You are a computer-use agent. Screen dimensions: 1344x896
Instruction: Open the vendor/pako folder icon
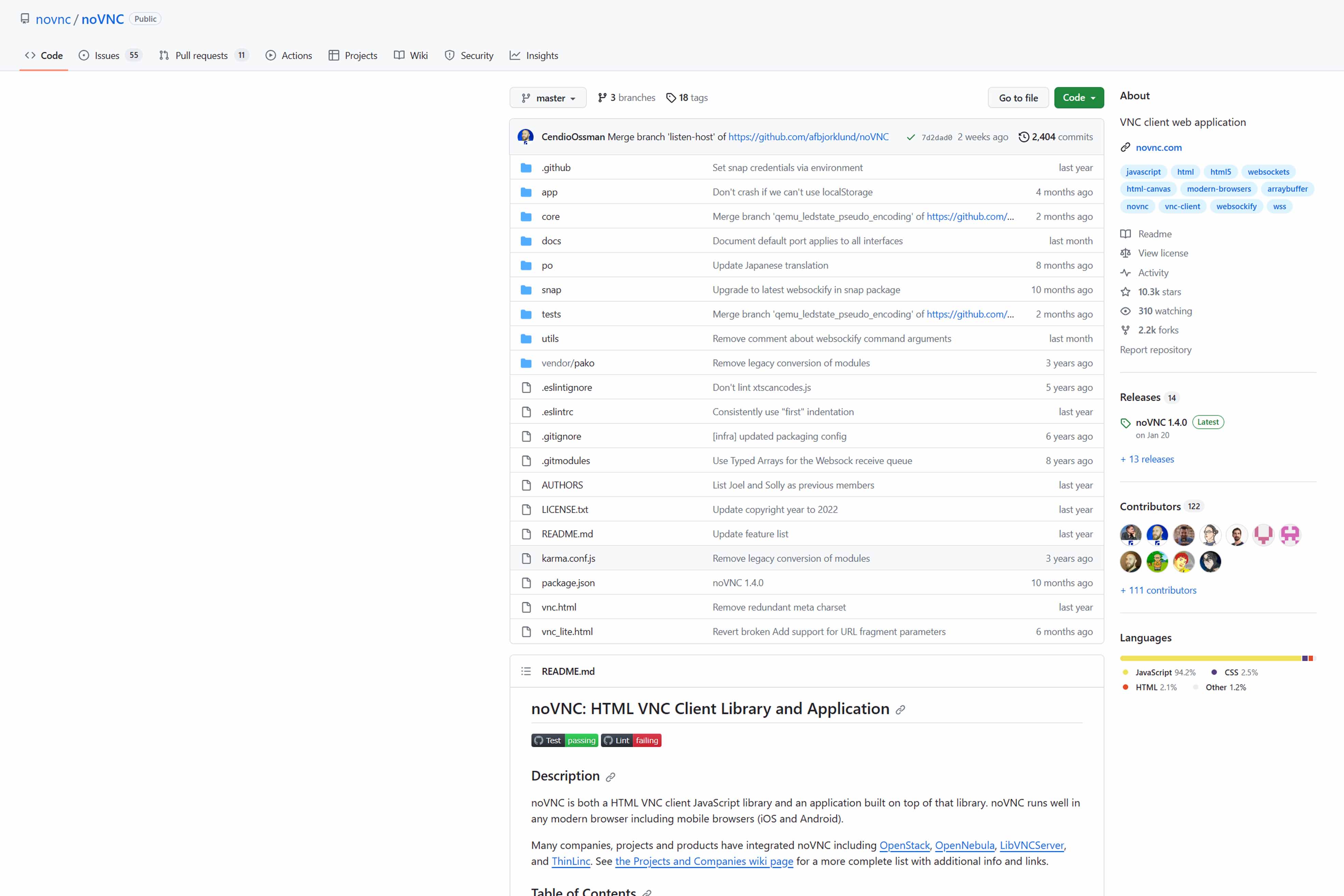(x=526, y=363)
